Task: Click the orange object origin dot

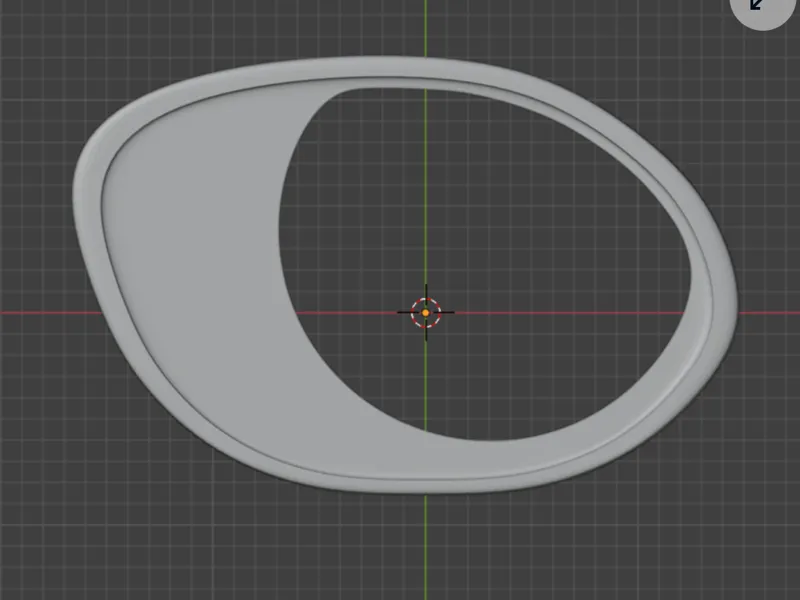Action: point(426,312)
